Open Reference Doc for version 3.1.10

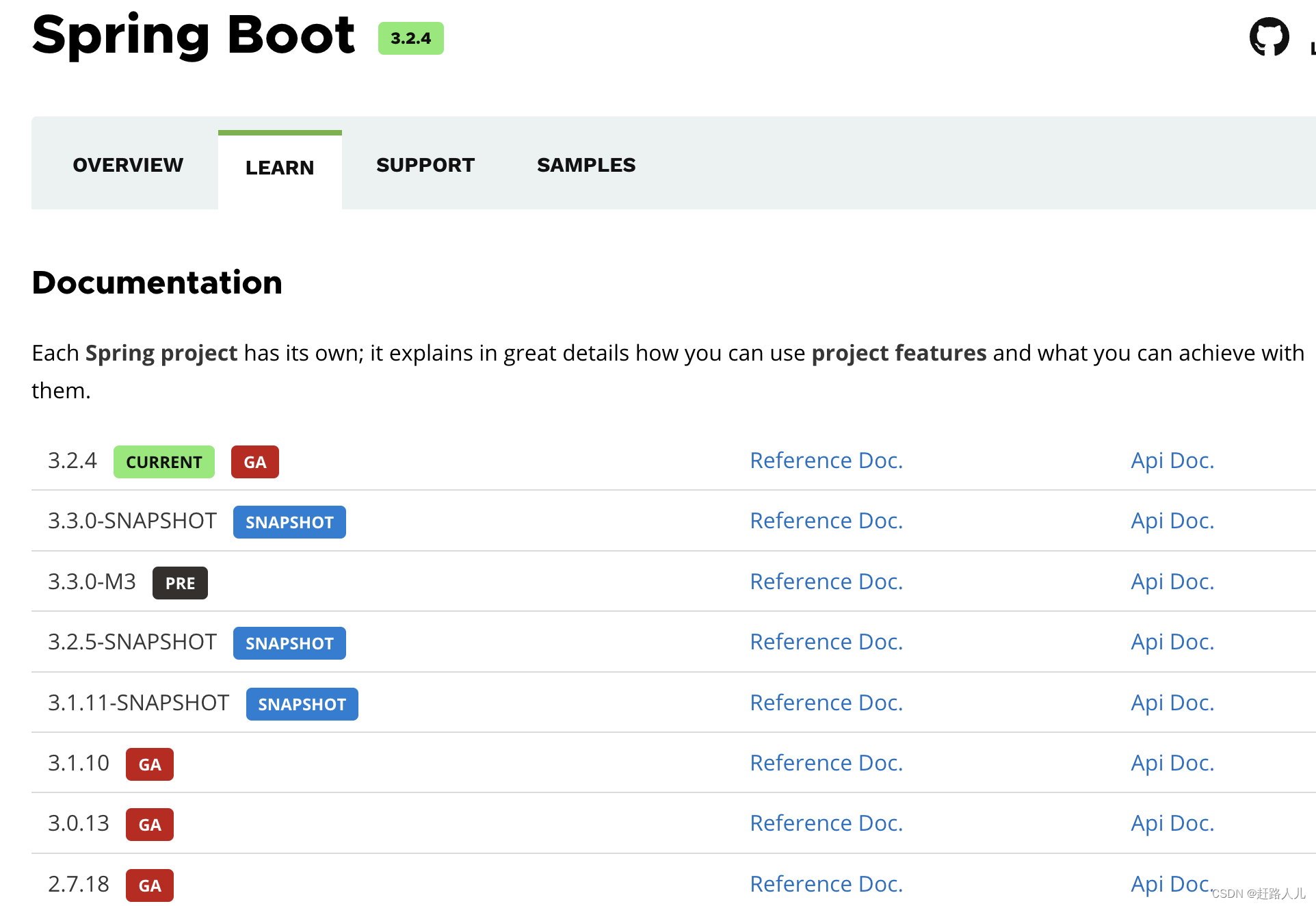[826, 763]
